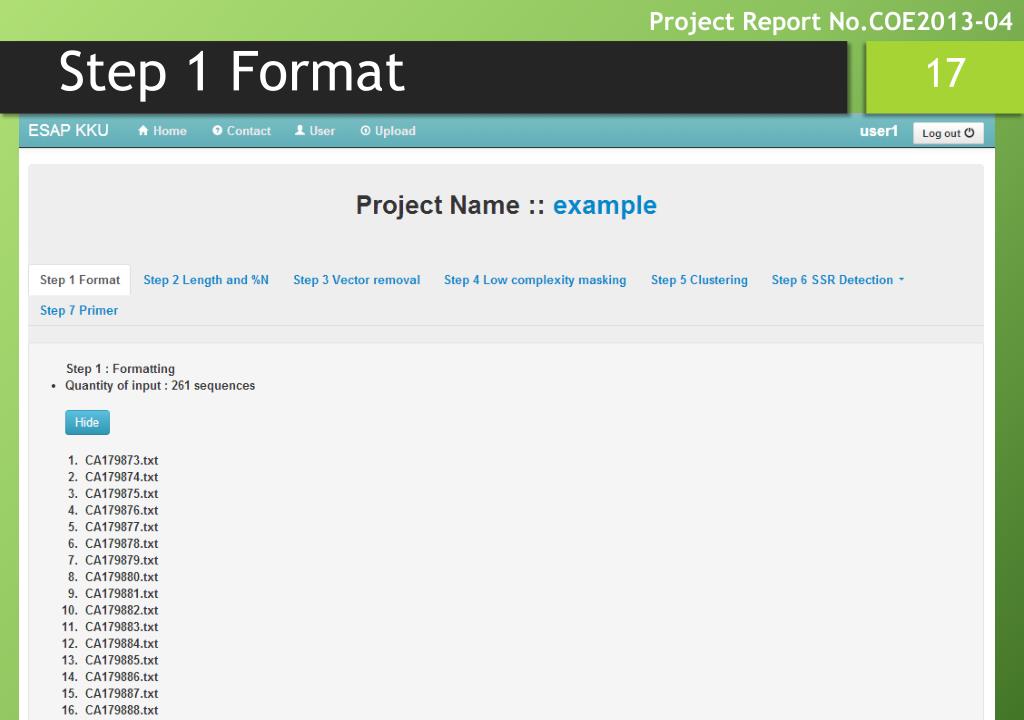
Task: Select file CA179880.txt
Action: coord(121,577)
